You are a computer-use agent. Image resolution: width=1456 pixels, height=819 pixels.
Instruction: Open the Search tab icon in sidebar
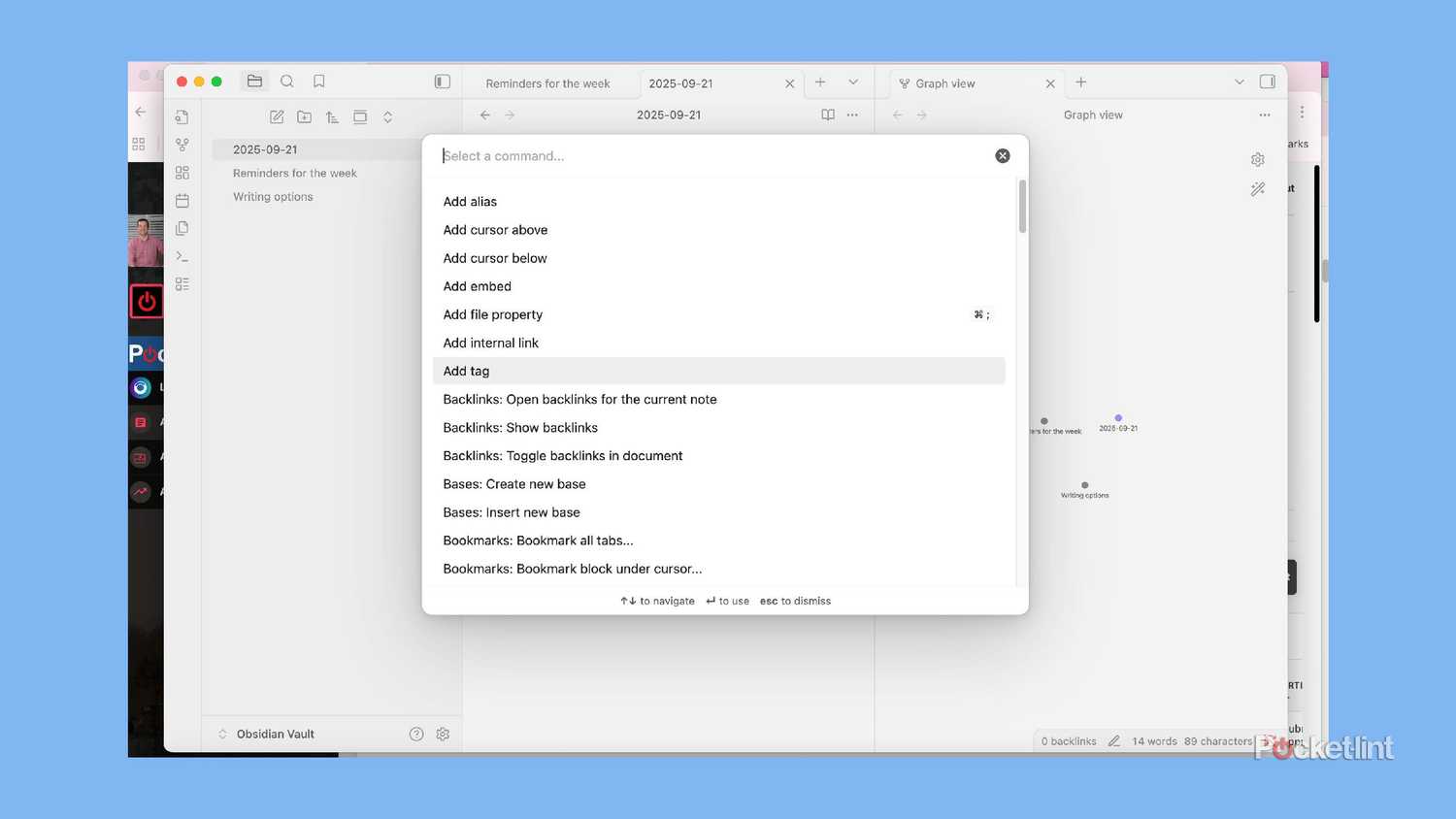click(287, 82)
